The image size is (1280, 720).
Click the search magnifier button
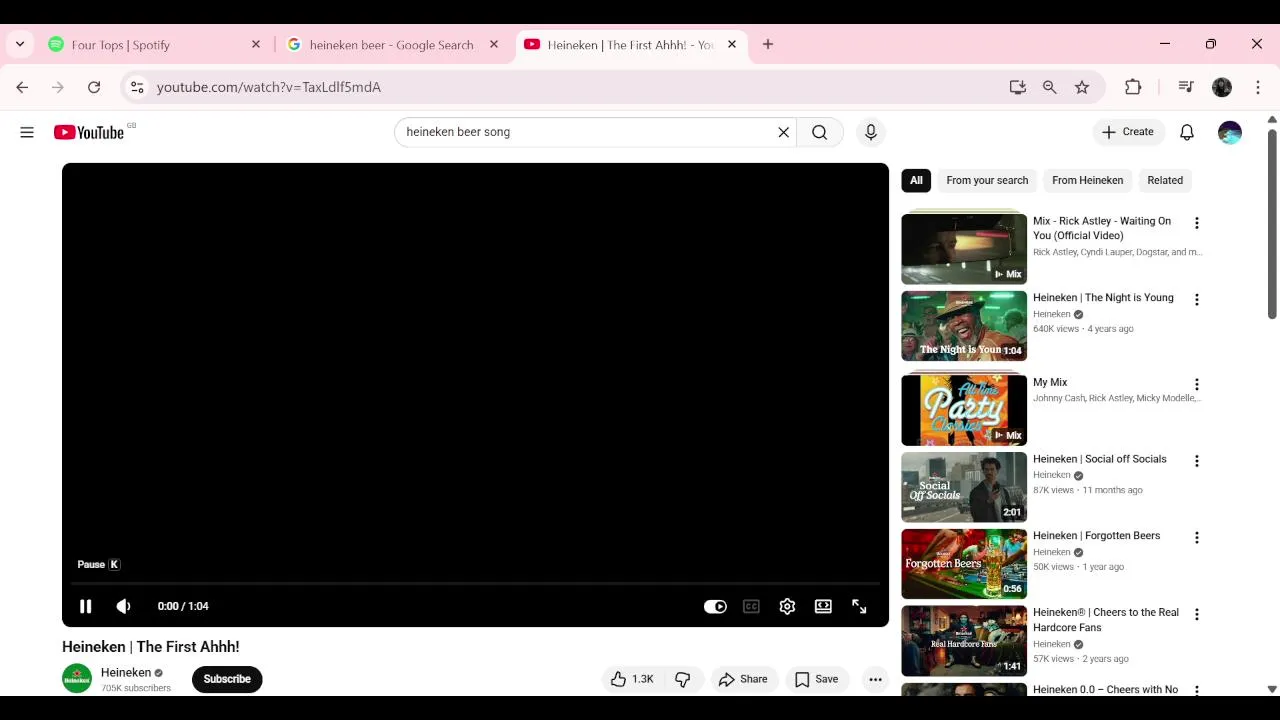(820, 132)
